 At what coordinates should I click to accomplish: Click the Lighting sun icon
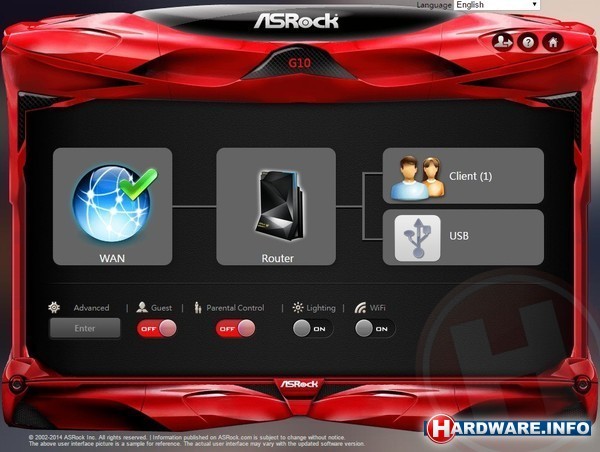pos(298,307)
